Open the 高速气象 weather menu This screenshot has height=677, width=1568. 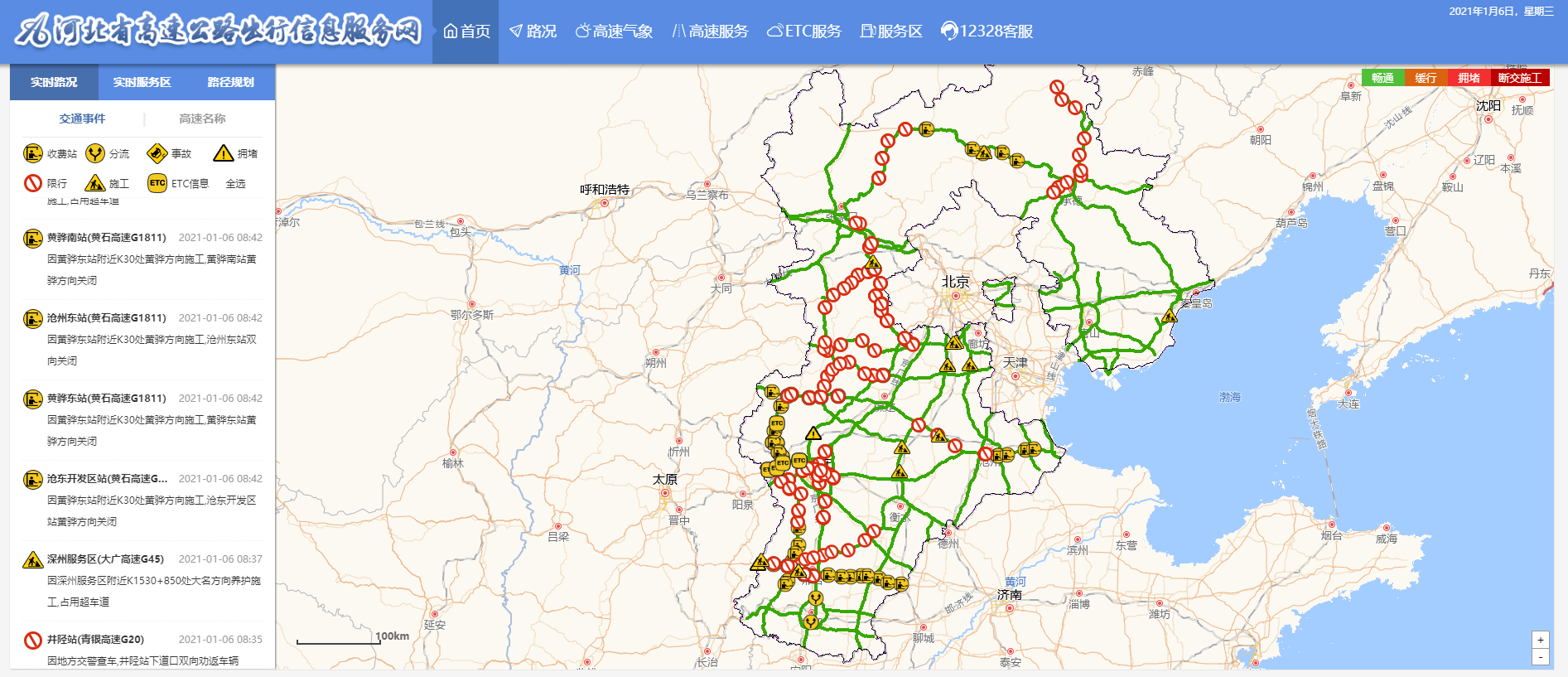[x=614, y=31]
